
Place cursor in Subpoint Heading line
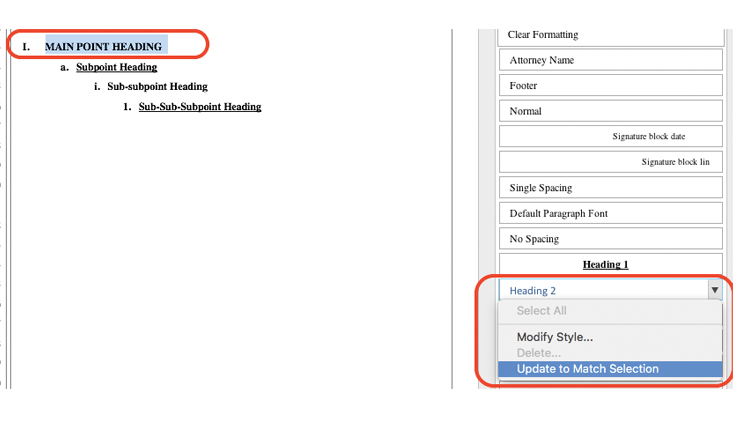(x=116, y=67)
